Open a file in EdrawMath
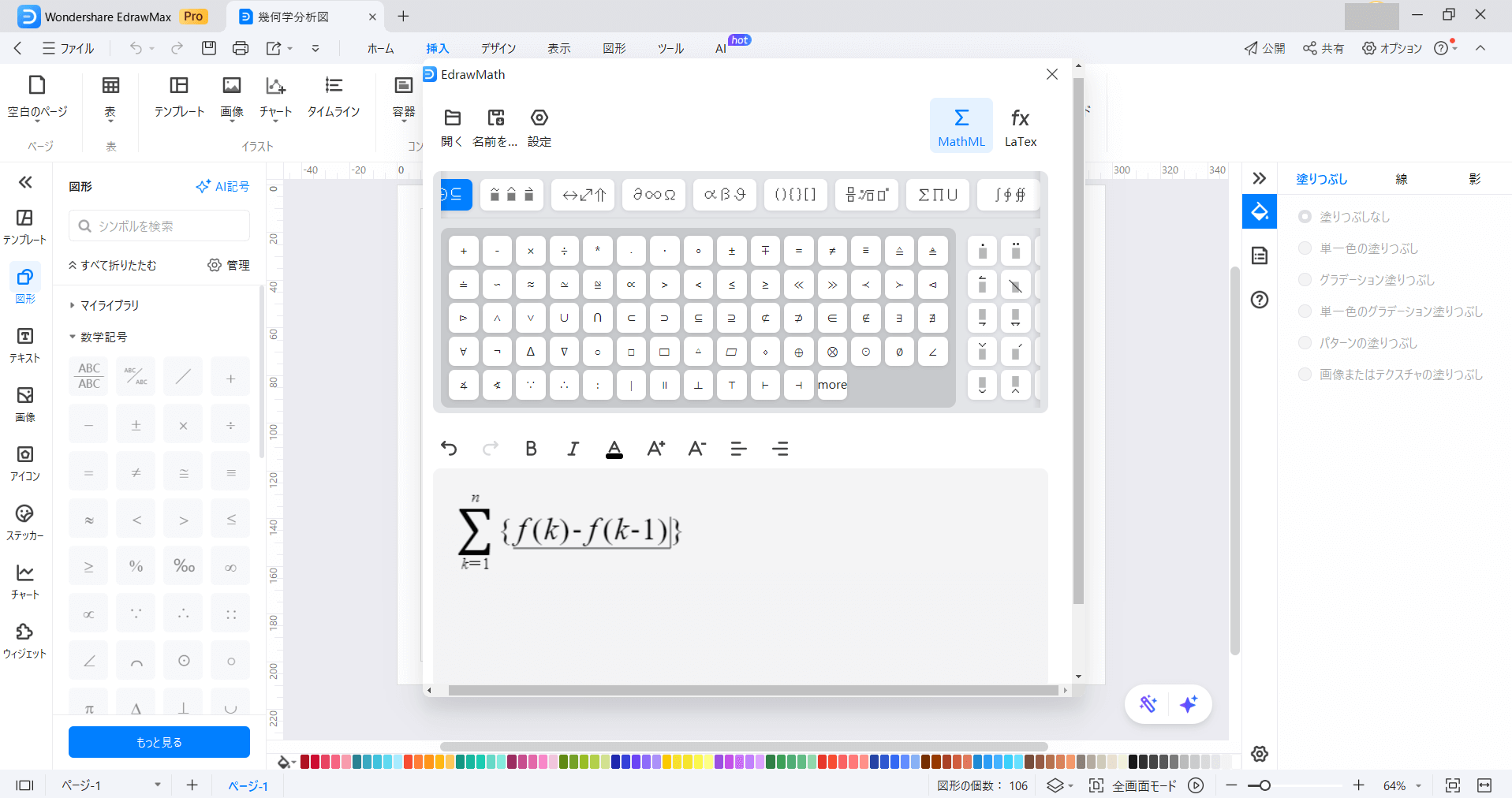This screenshot has height=798, width=1512. click(452, 128)
